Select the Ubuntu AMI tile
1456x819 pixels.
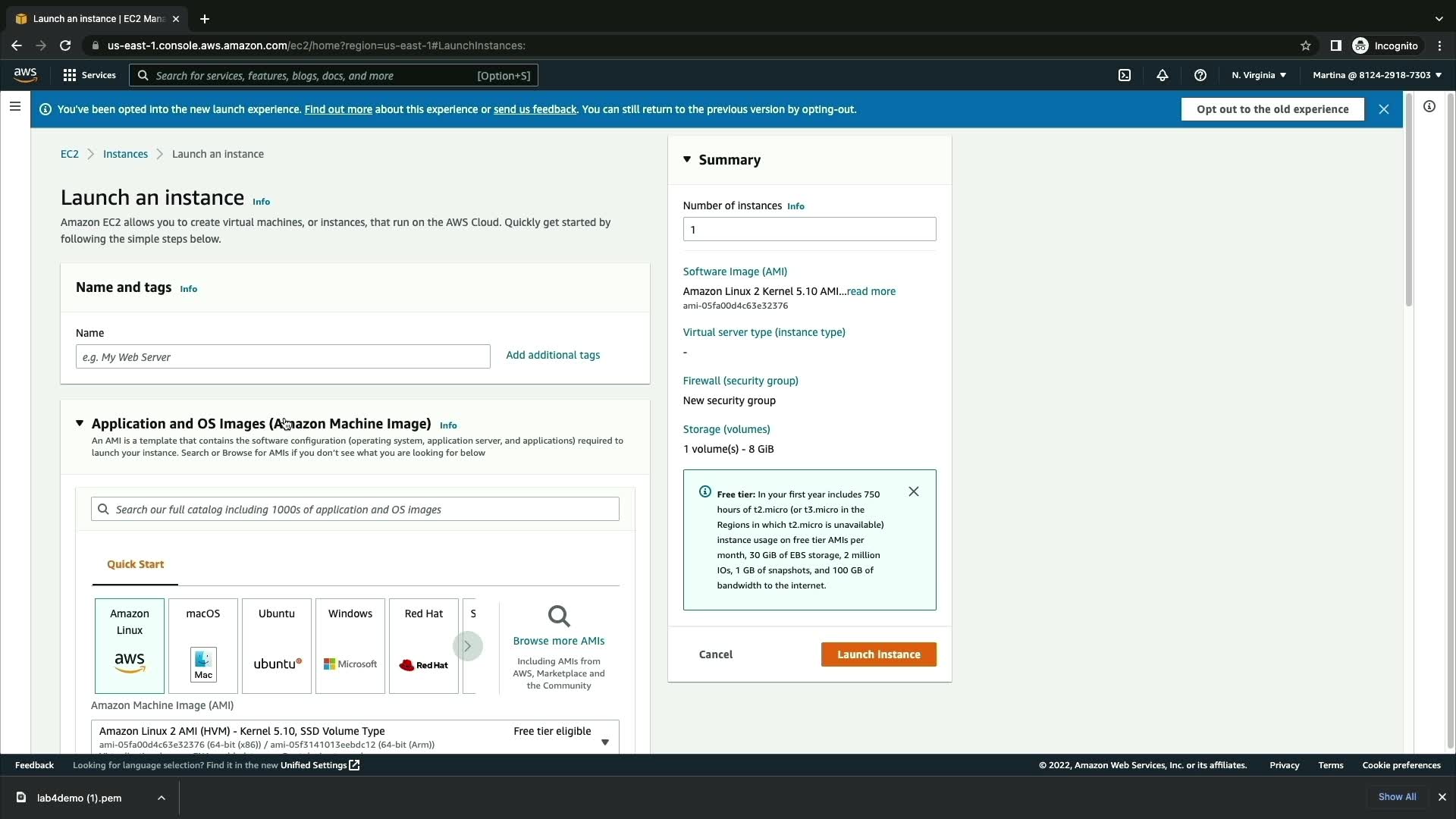tap(276, 645)
